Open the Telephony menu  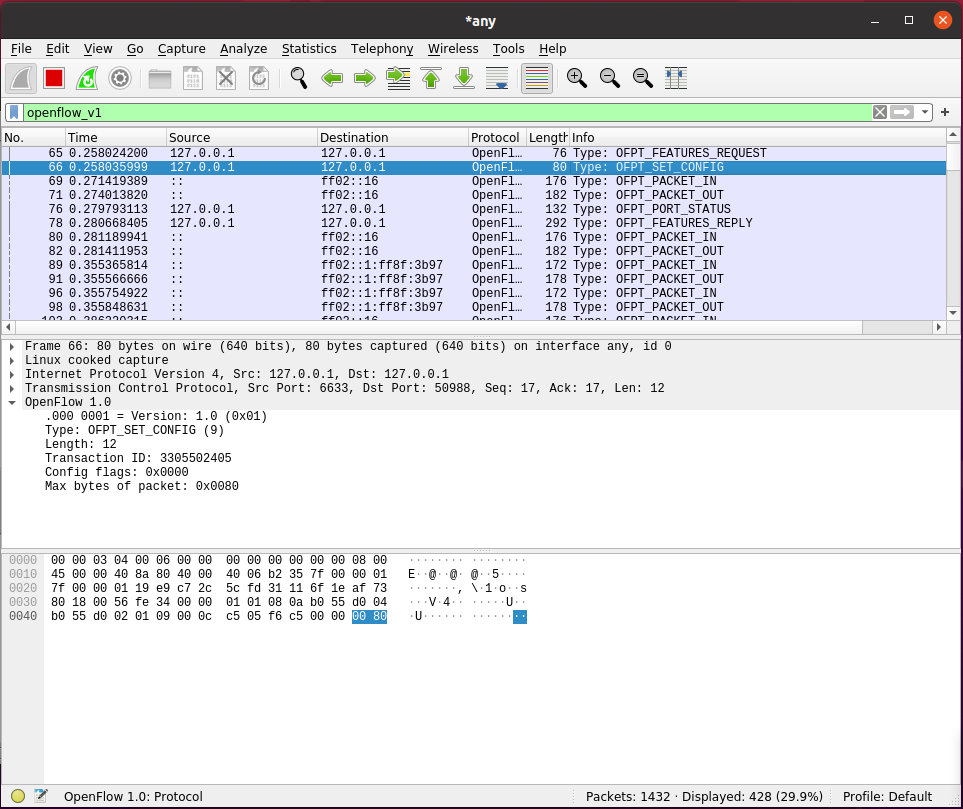pos(382,49)
